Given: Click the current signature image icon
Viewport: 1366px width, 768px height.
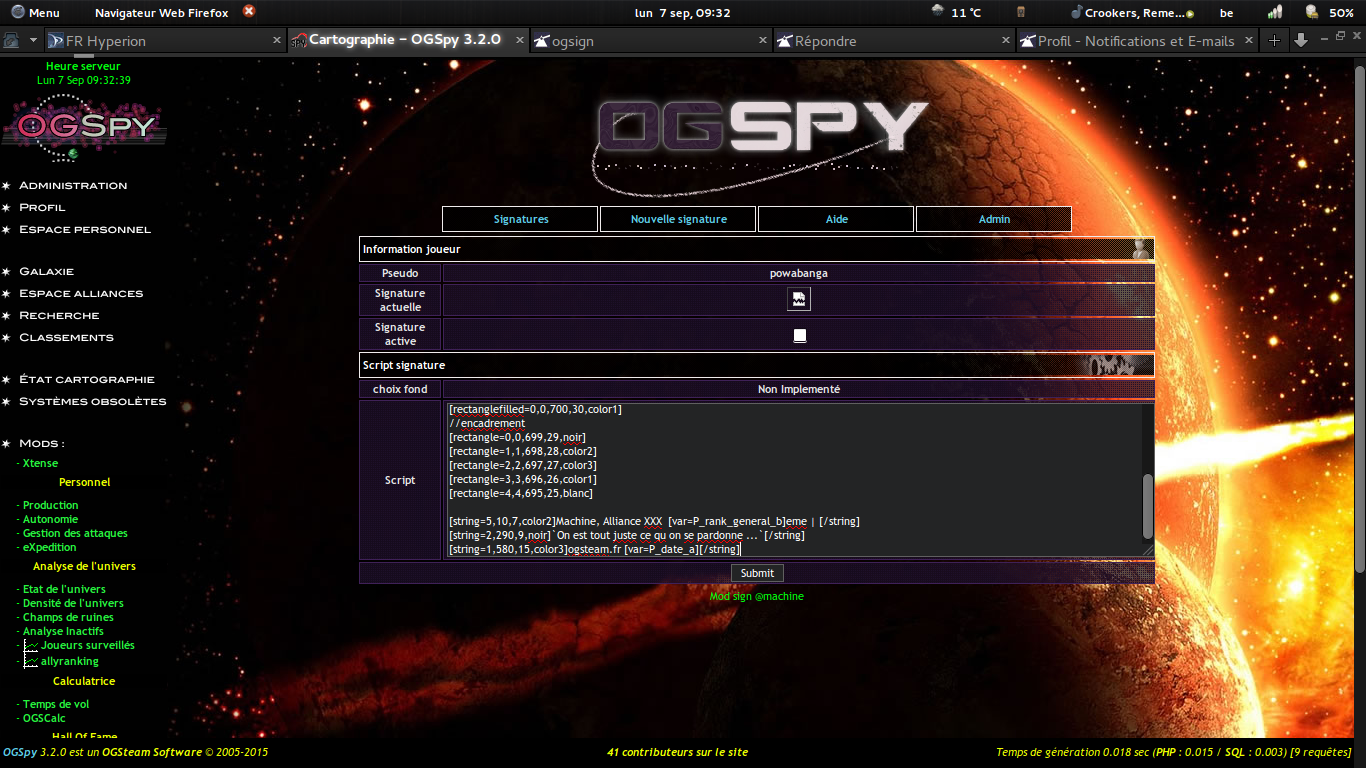Looking at the screenshot, I should pyautogui.click(x=799, y=299).
